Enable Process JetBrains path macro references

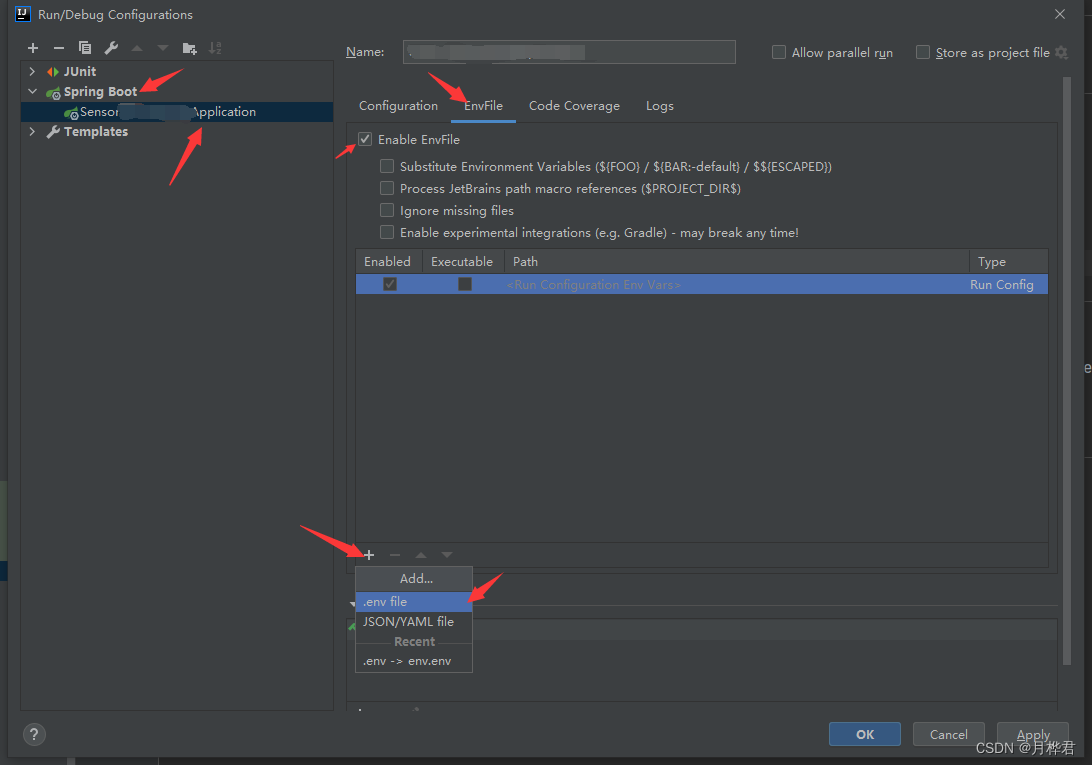click(x=387, y=188)
